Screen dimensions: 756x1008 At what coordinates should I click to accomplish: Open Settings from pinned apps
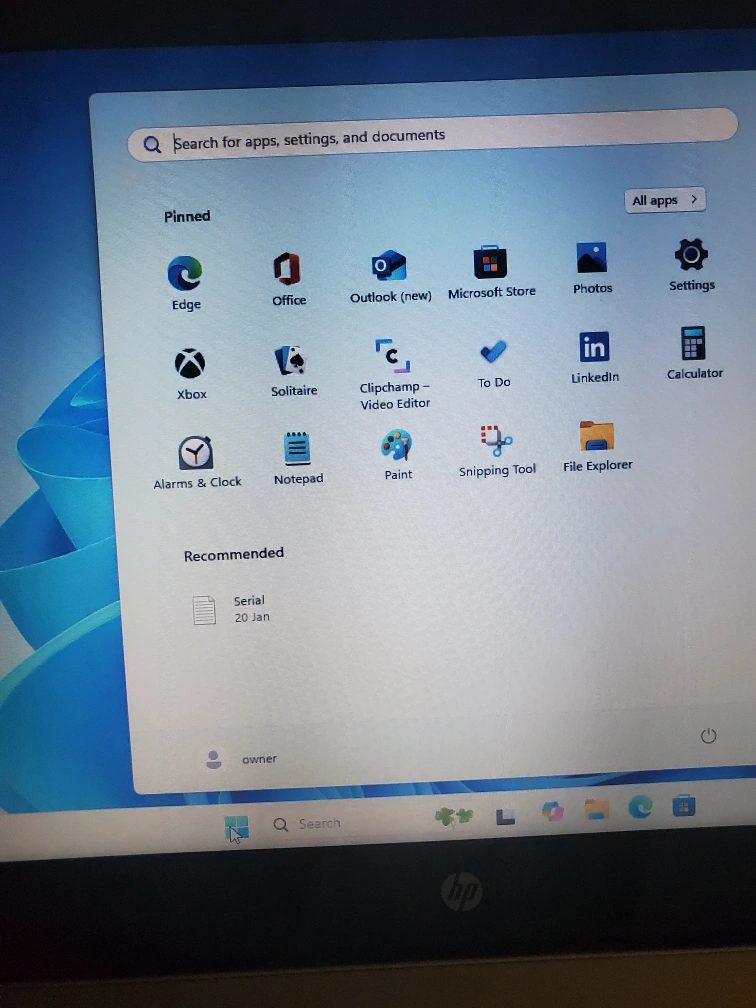point(692,265)
